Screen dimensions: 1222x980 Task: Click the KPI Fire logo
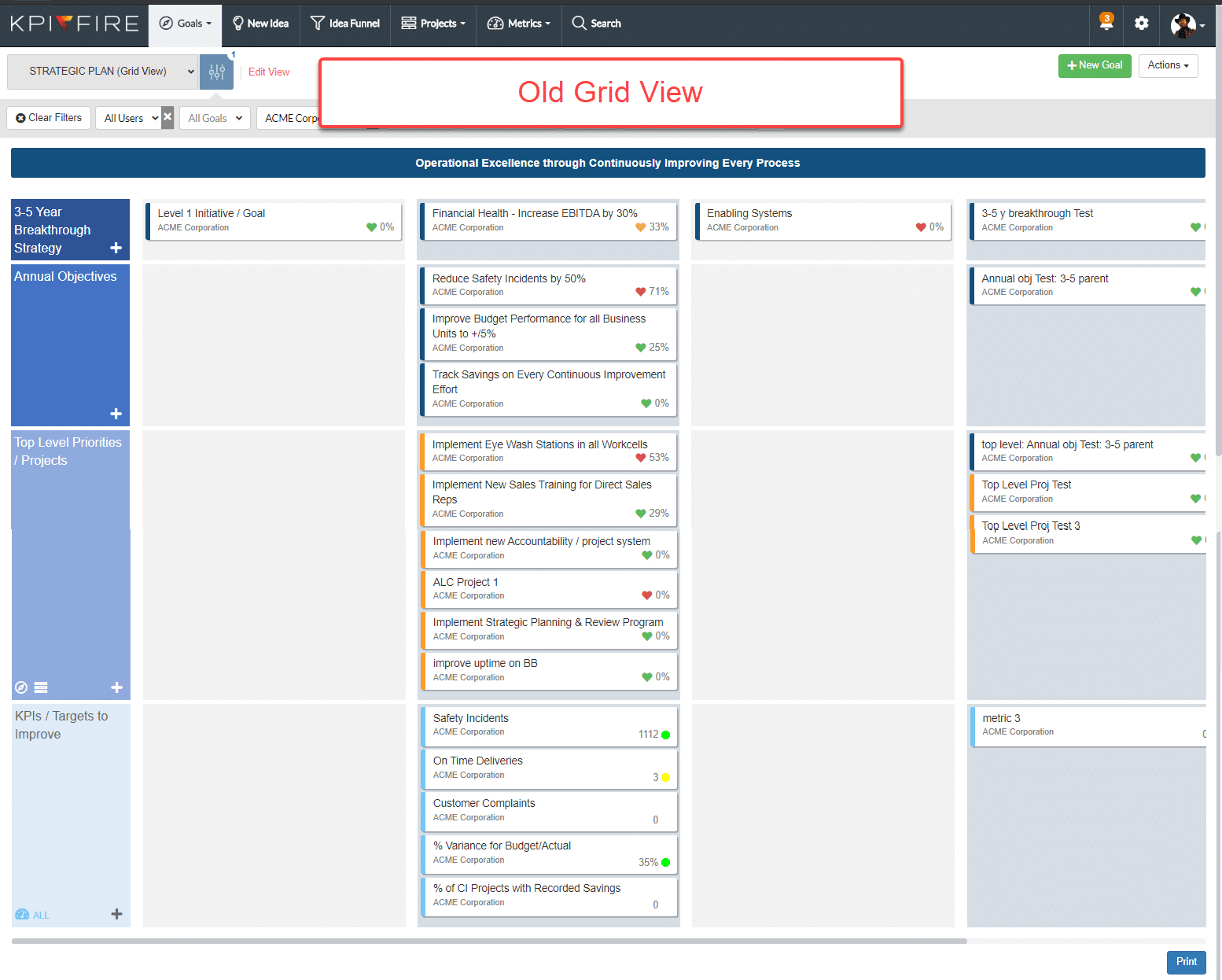click(x=75, y=24)
